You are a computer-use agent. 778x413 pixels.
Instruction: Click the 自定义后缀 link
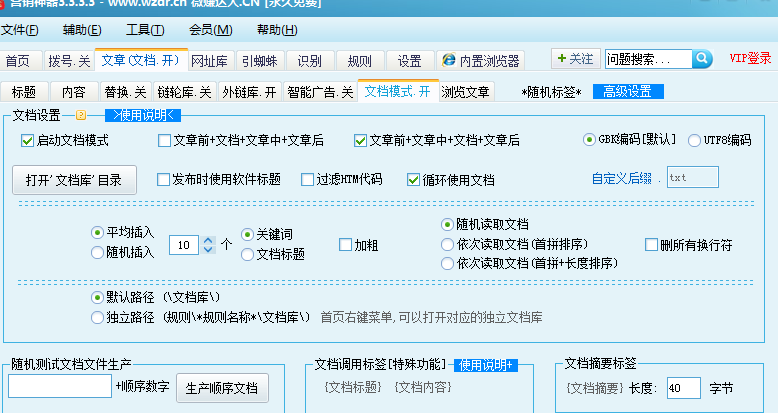(622, 179)
